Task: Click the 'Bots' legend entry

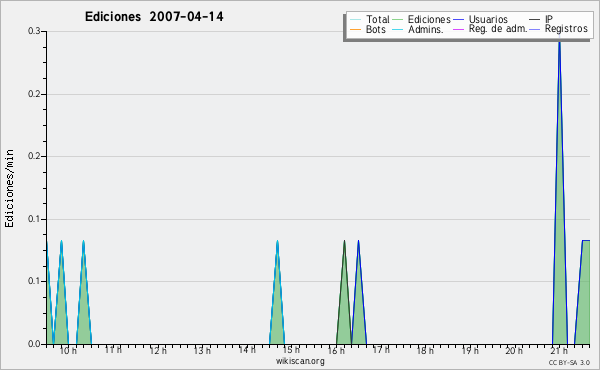Action: click(368, 29)
